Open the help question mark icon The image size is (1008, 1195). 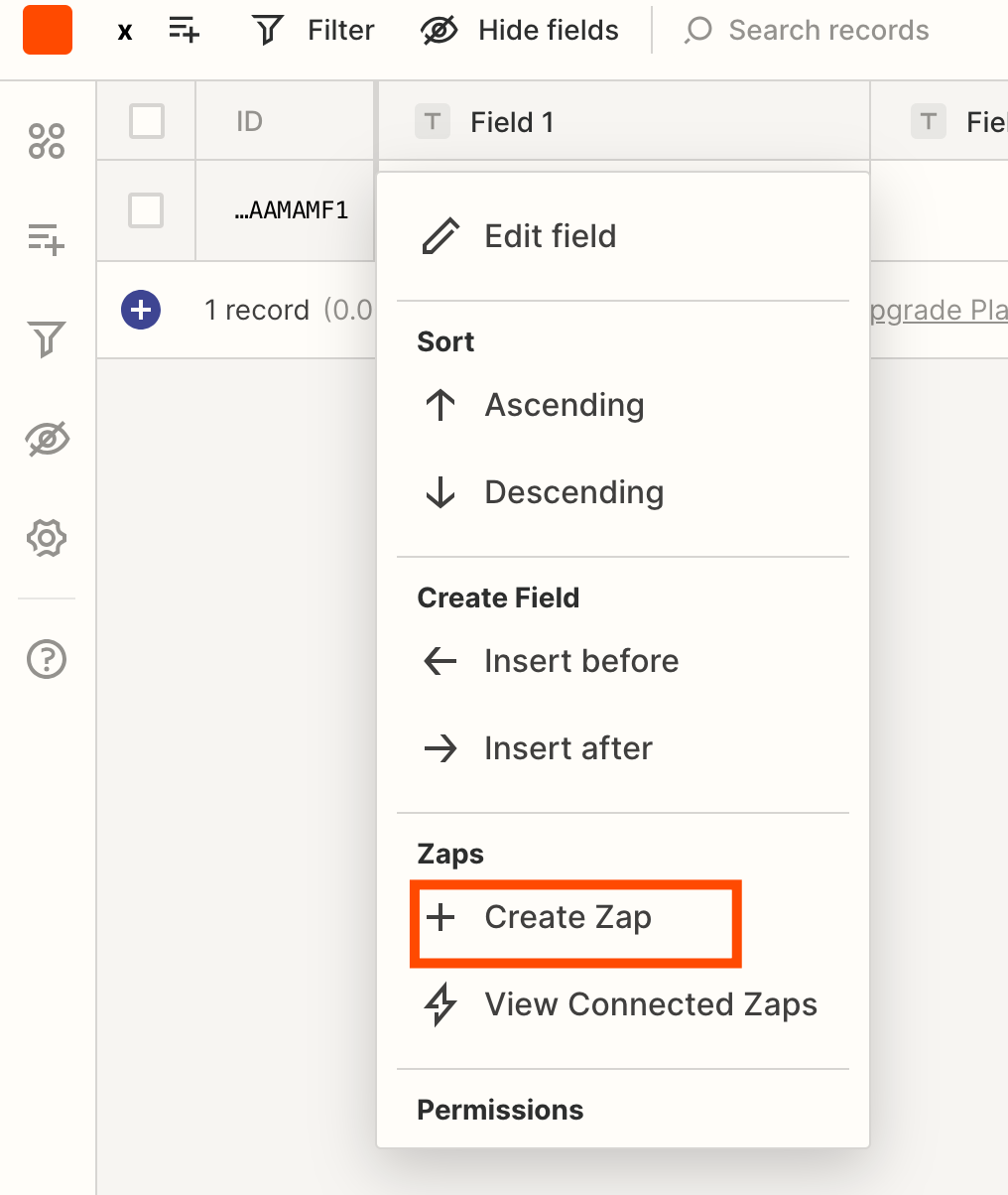[47, 658]
